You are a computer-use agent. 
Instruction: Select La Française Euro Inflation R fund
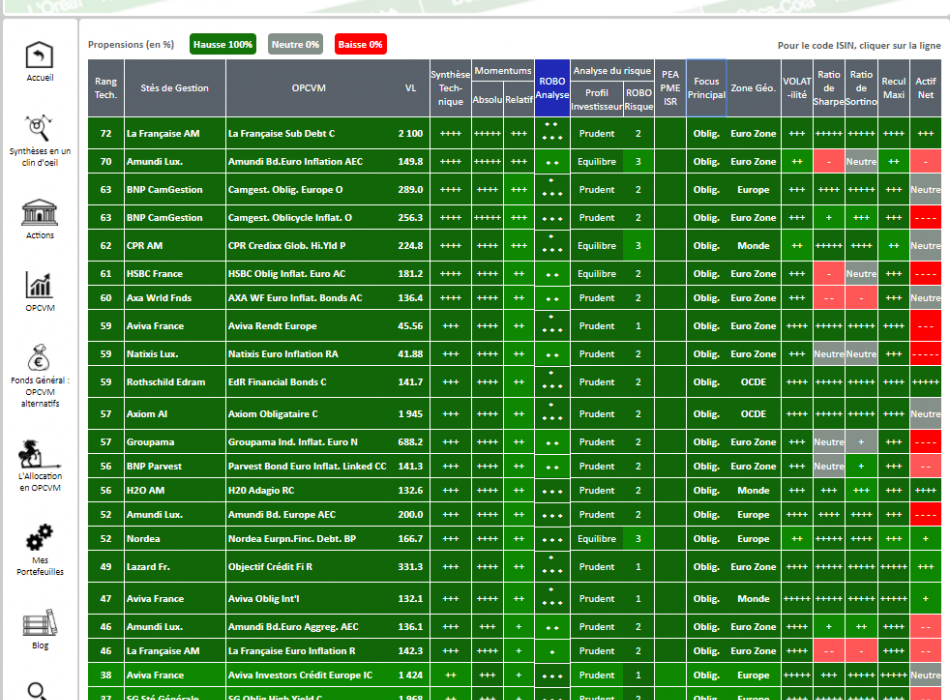click(x=291, y=651)
